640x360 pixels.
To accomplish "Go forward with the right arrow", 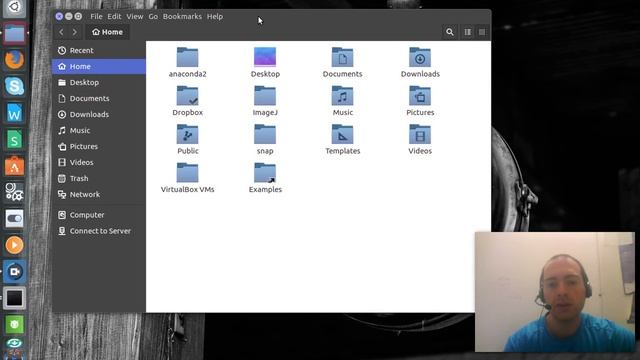I will click(x=75, y=32).
